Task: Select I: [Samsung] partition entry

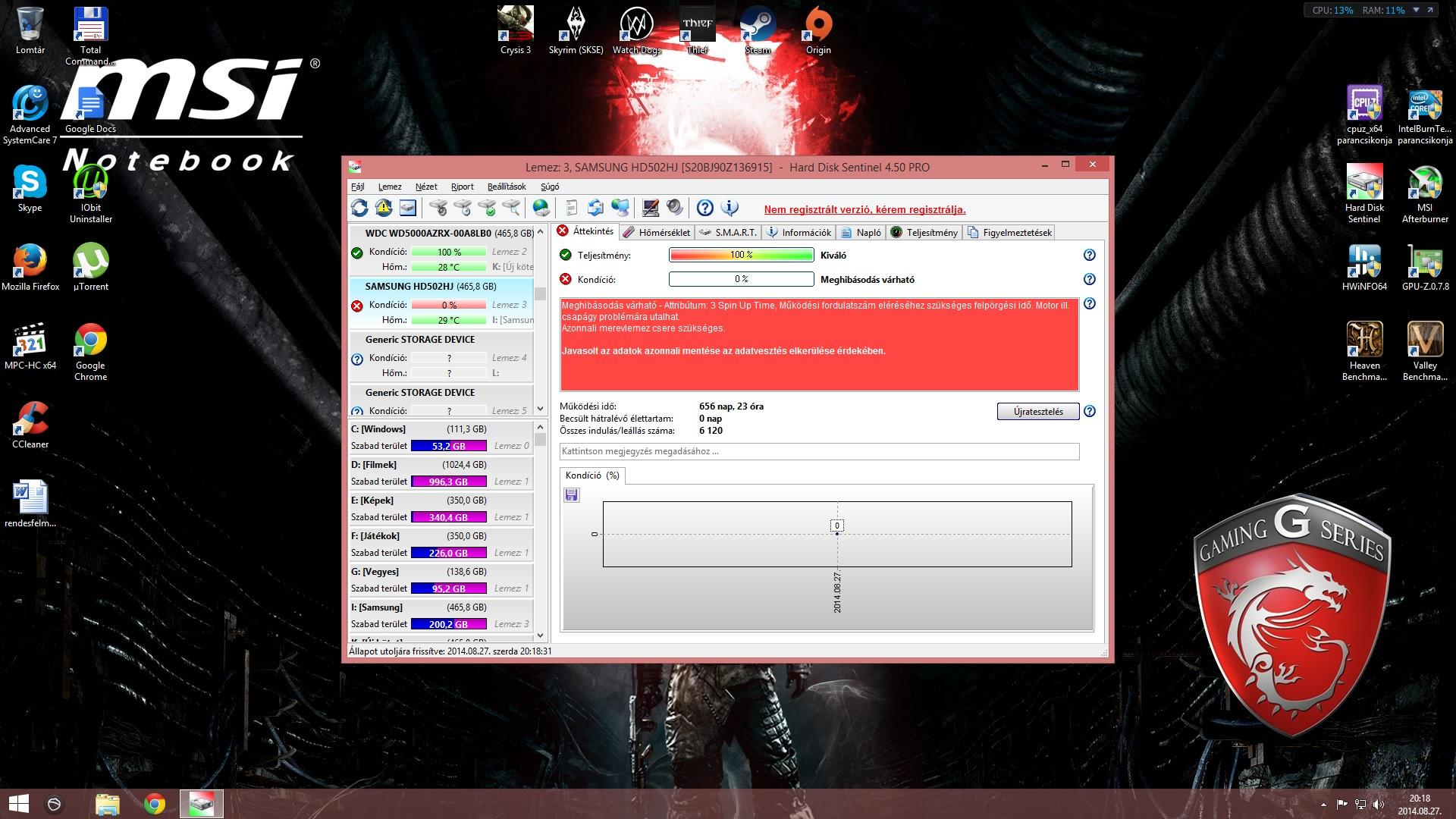Action: coord(441,616)
